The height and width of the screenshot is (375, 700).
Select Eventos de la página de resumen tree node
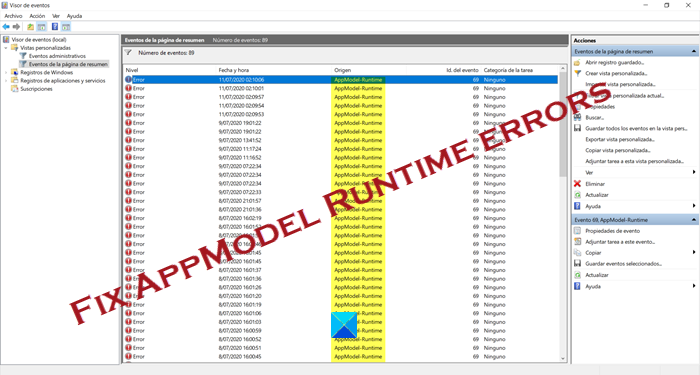(68, 64)
